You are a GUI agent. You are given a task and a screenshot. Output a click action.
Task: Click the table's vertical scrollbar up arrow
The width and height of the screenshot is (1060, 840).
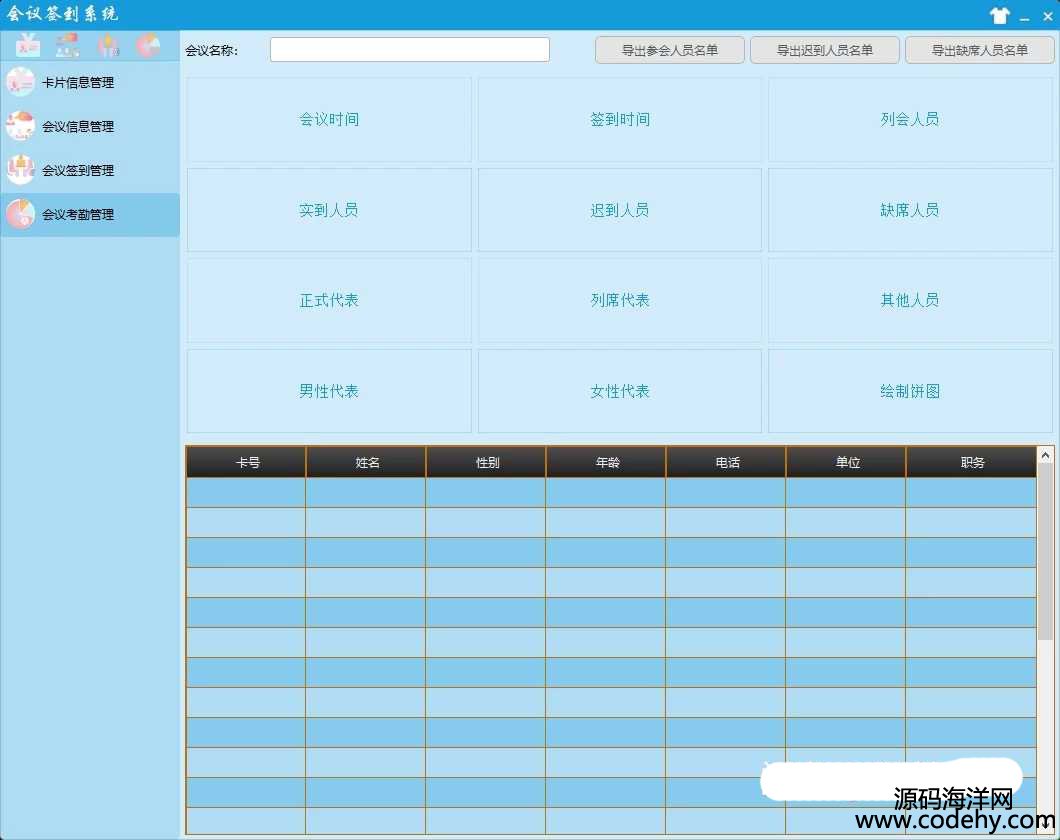1045,455
